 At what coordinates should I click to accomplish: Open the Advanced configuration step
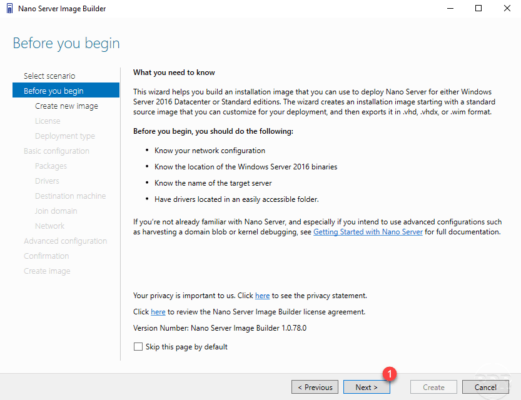(65, 241)
